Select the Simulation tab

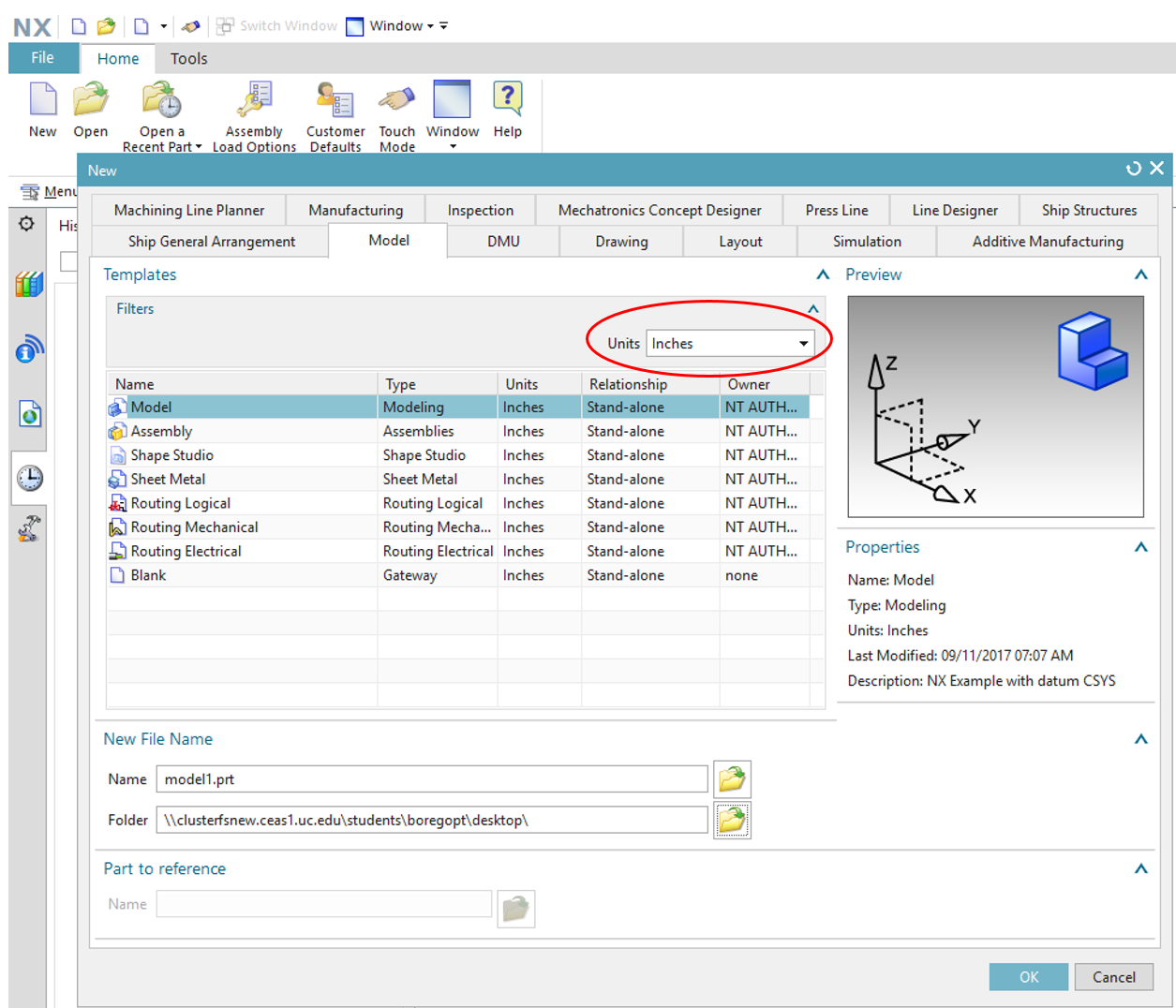tap(867, 242)
